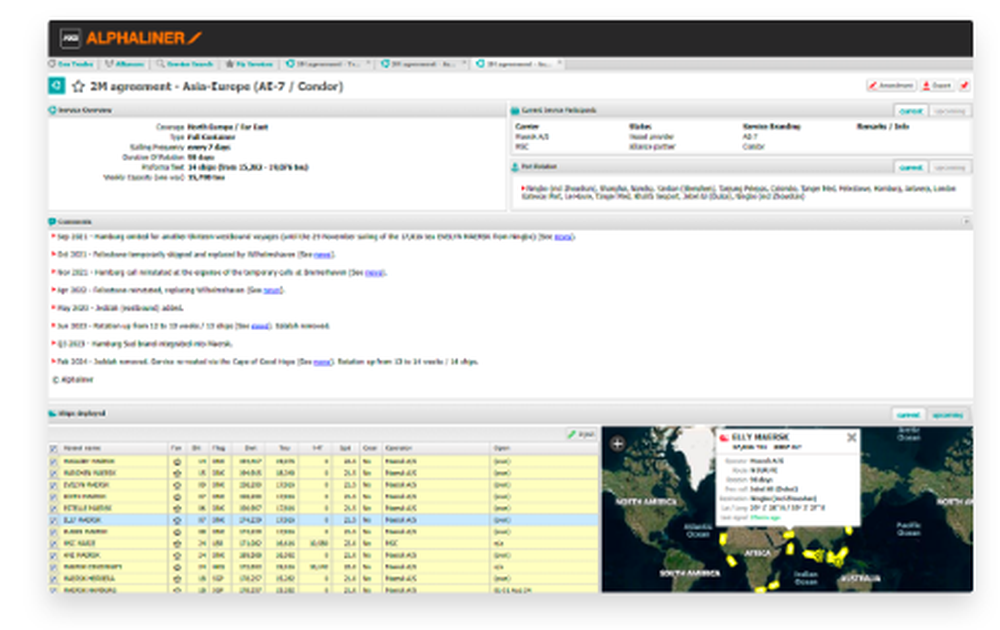Click the red ship icon in popup header

point(724,438)
